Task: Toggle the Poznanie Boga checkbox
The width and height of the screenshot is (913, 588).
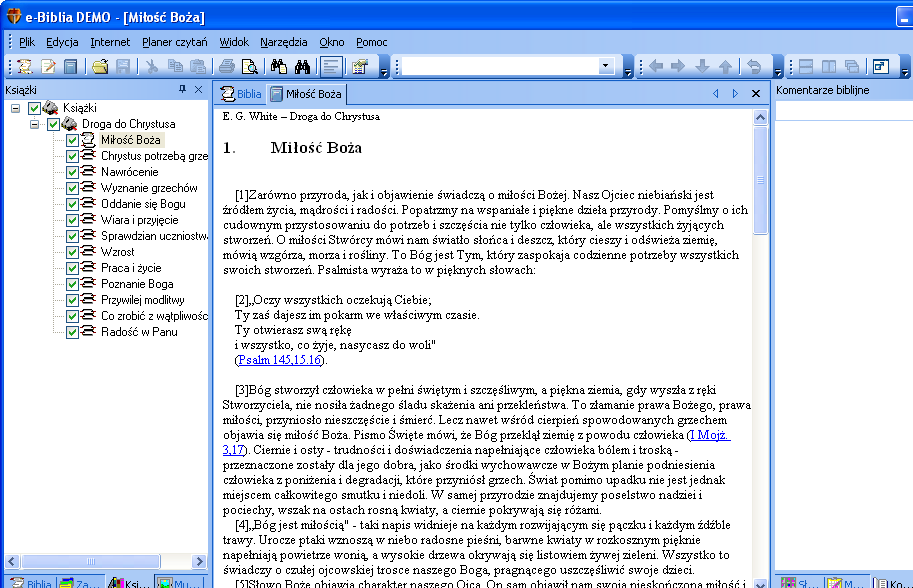Action: pyautogui.click(x=72, y=284)
